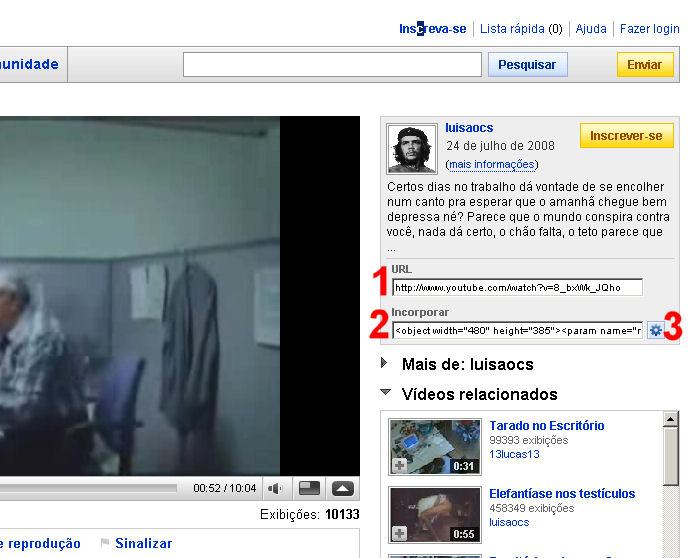Expand Mais de: luisaocs section
Screen dimensions: 696x558
384,363
